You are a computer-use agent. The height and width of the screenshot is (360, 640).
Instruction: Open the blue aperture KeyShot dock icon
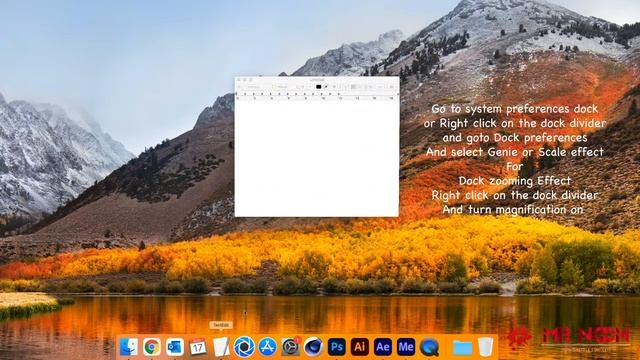click(244, 347)
